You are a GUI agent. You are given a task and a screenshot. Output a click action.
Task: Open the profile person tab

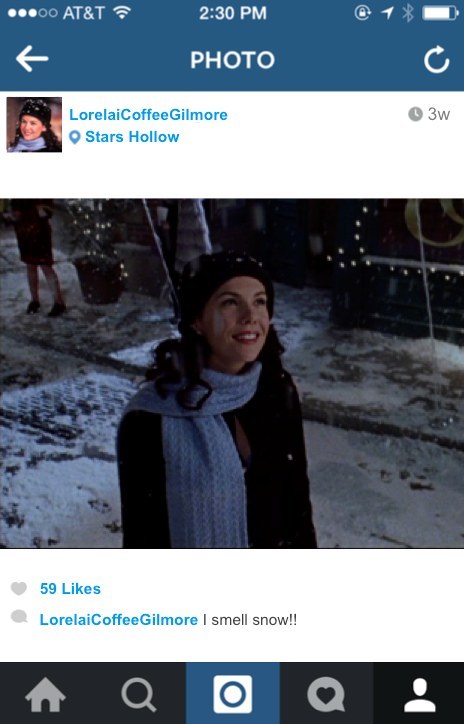click(x=419, y=694)
